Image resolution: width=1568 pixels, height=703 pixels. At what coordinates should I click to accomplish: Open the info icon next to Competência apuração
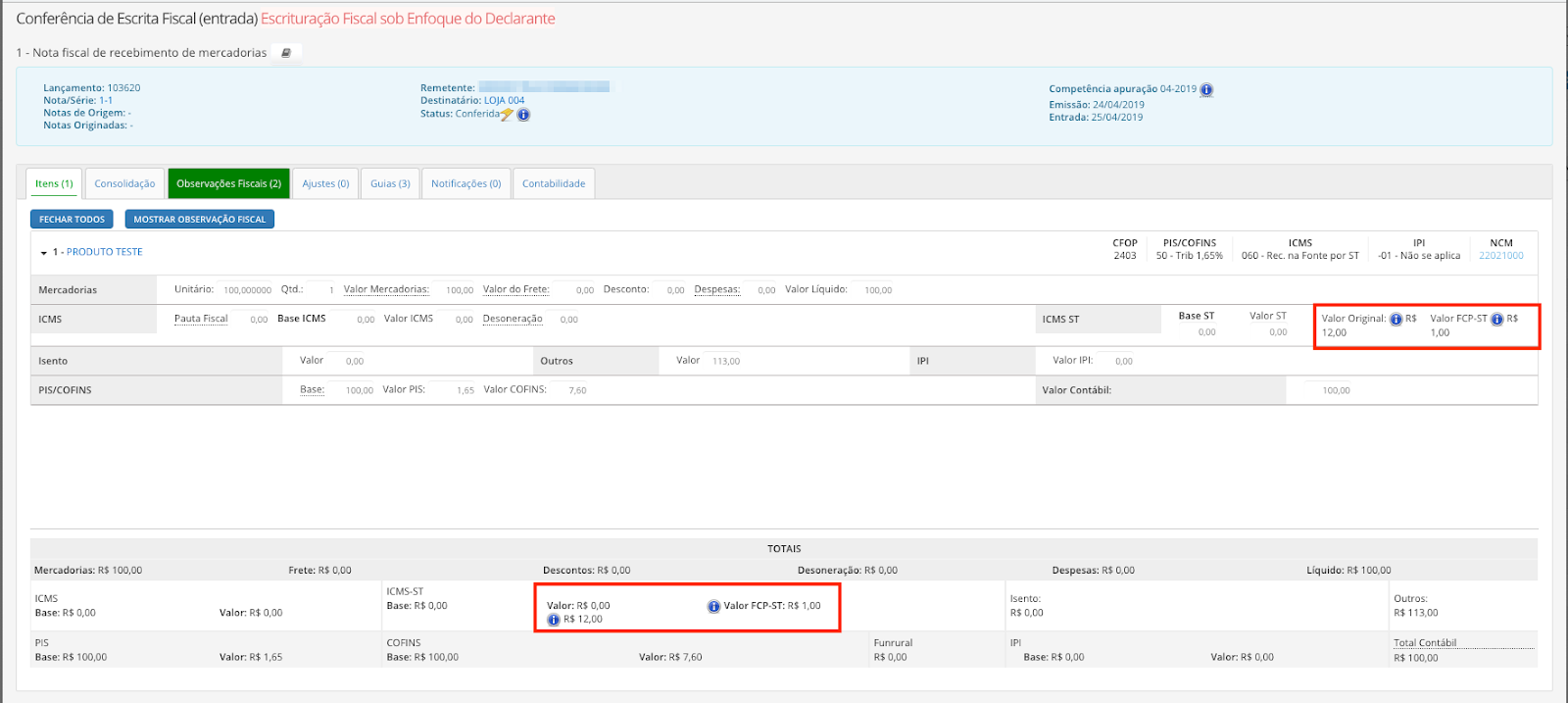[1206, 89]
